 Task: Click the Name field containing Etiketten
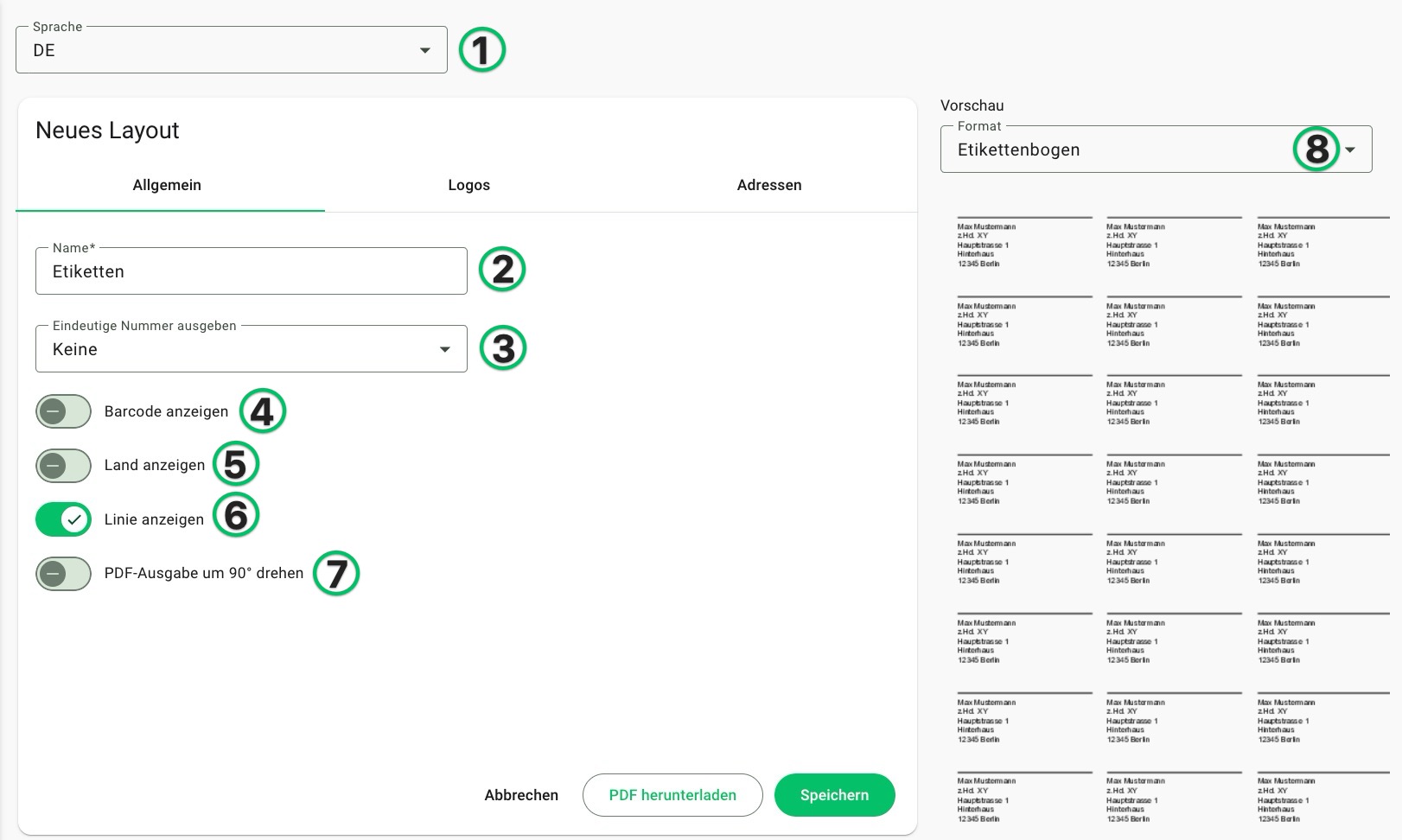point(252,271)
